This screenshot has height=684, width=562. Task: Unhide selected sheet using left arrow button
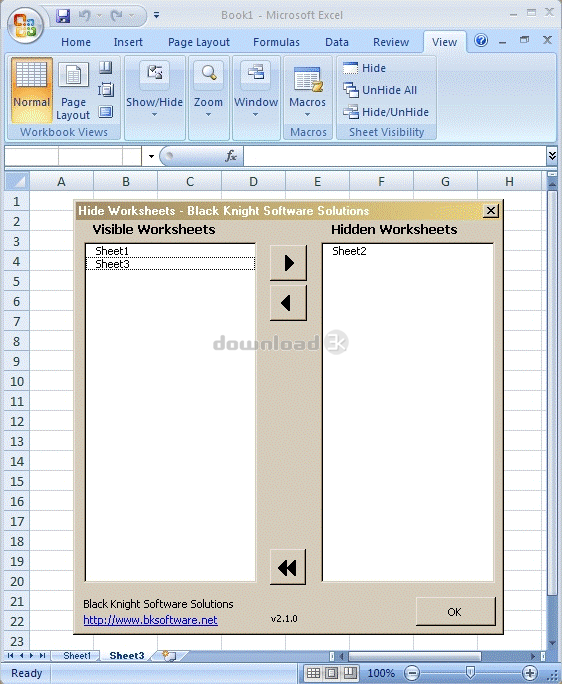288,303
